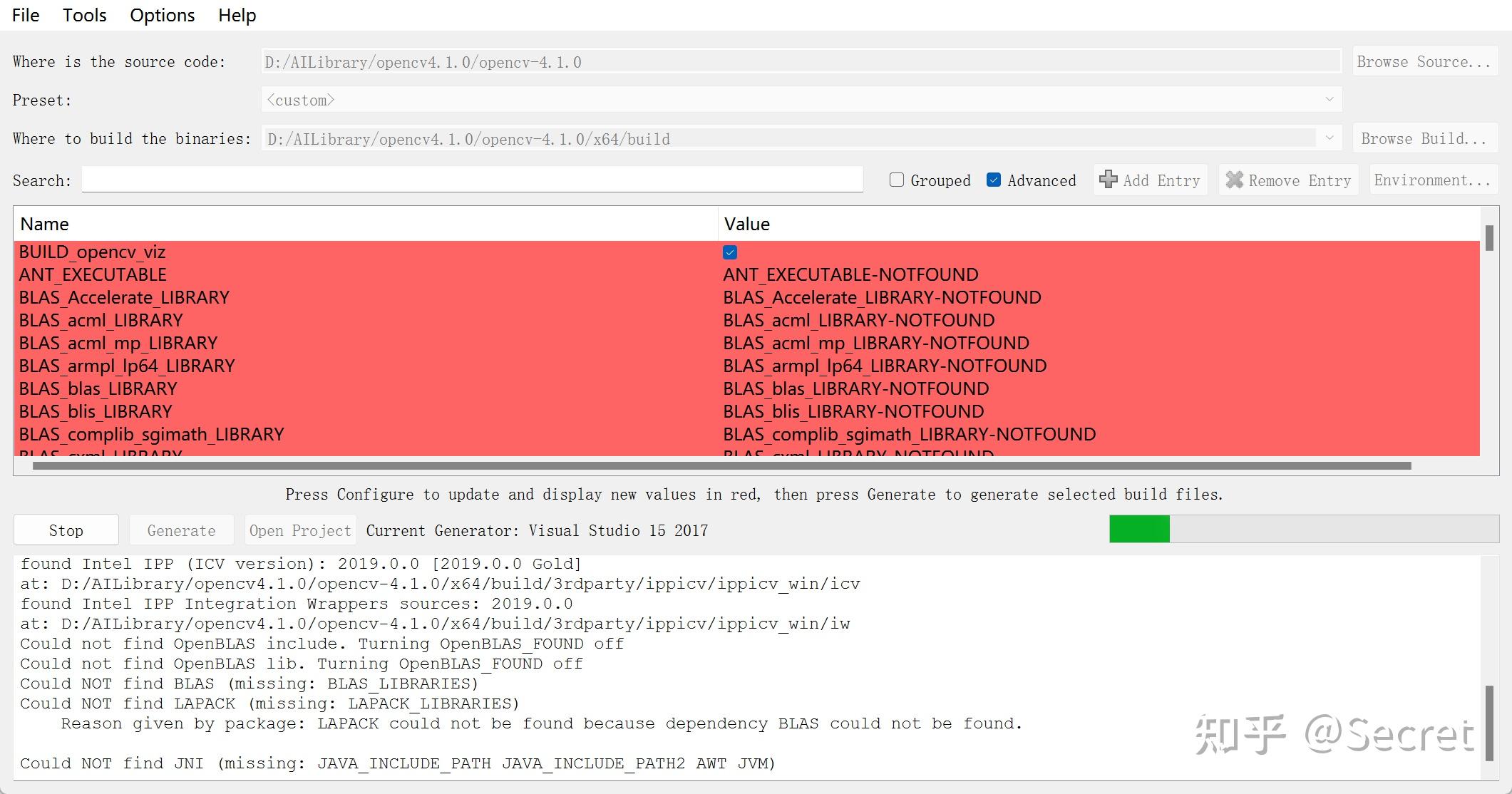Screen dimensions: 1512x794
Task: Uncheck the BUILD_opencv_viz value checkbox
Action: tap(730, 252)
